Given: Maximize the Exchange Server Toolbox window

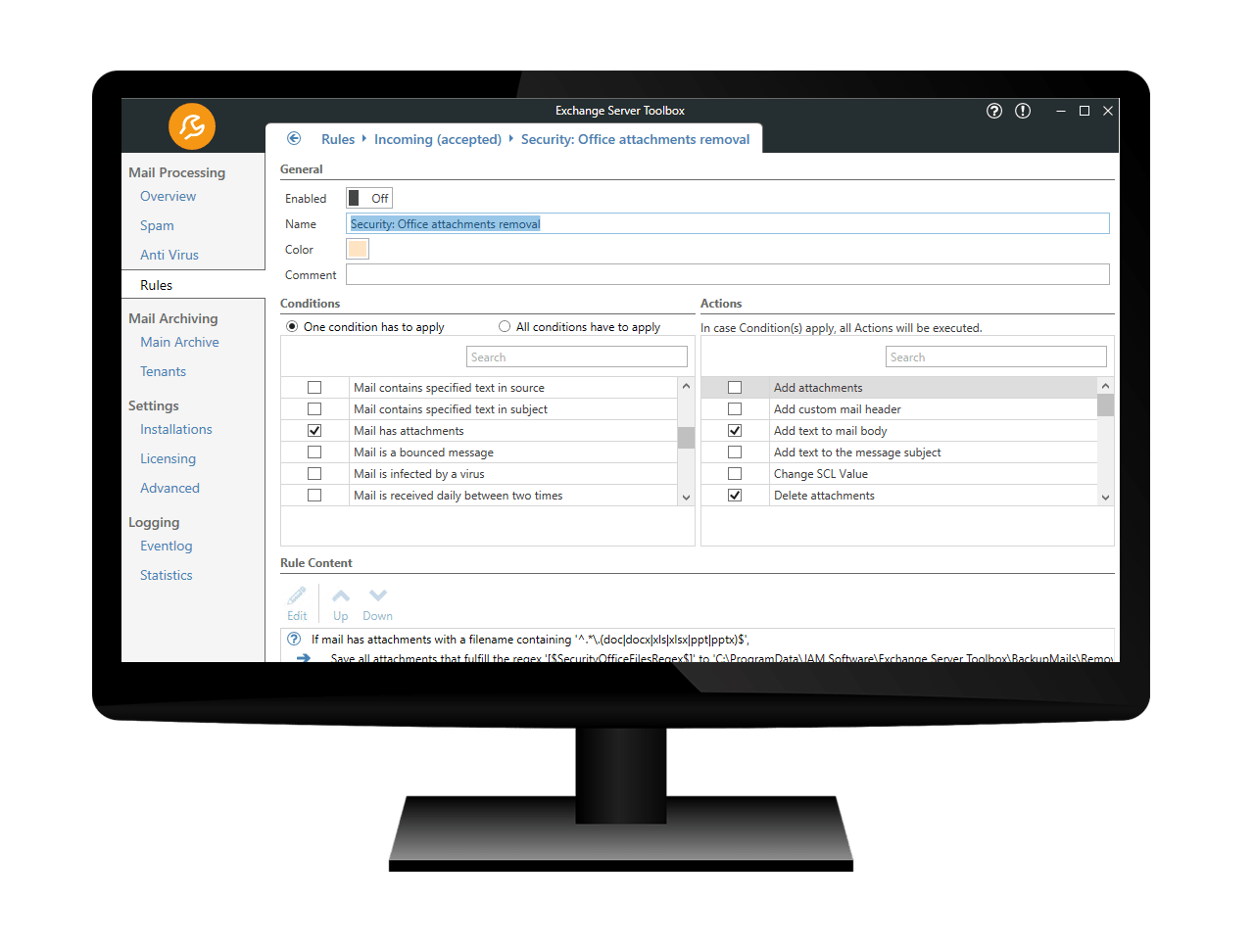Looking at the screenshot, I should [x=1085, y=111].
